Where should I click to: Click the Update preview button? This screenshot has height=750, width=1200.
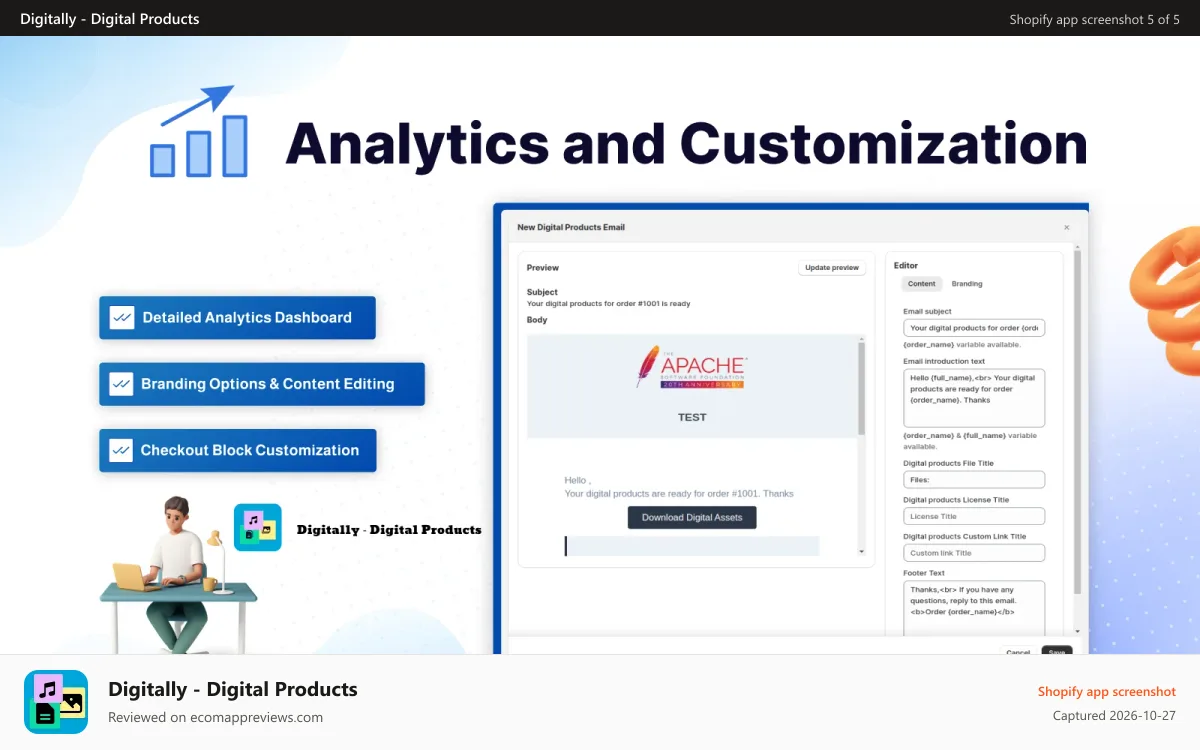point(832,268)
